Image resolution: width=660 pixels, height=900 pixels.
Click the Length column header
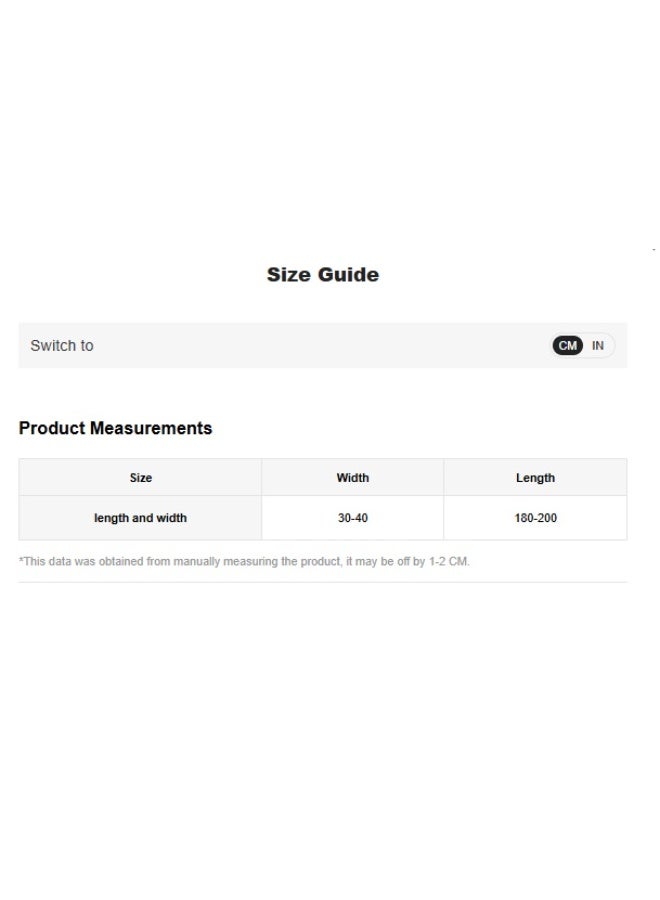point(535,478)
